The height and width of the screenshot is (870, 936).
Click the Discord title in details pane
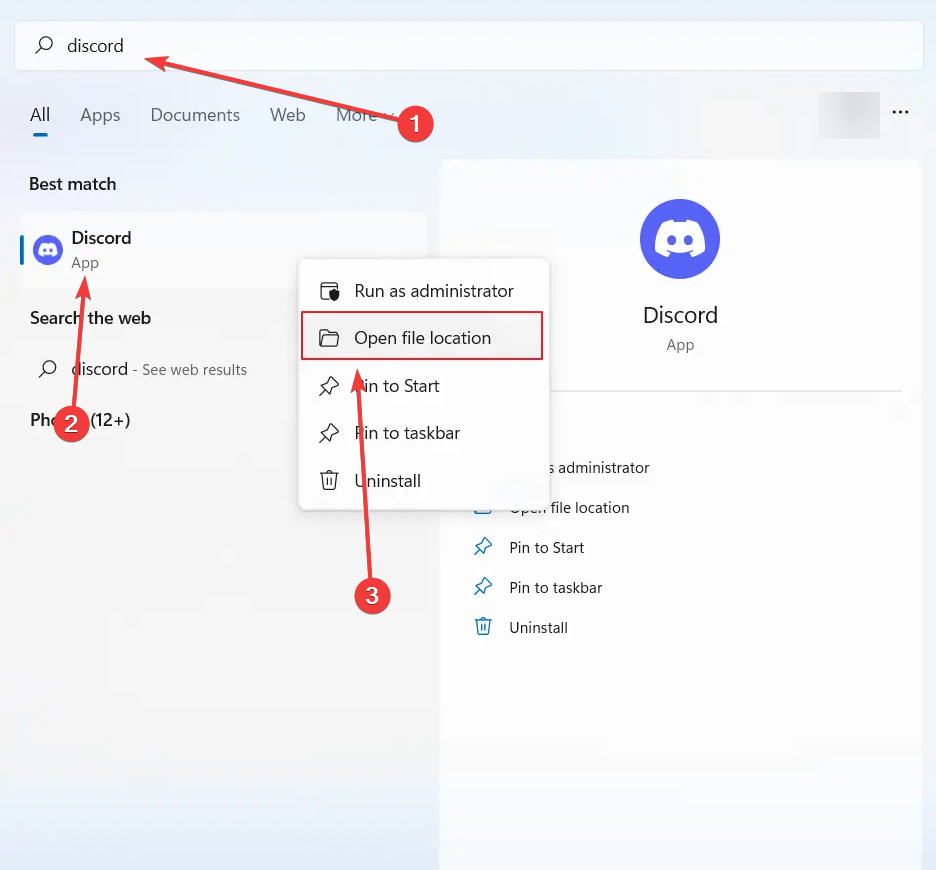click(x=680, y=315)
